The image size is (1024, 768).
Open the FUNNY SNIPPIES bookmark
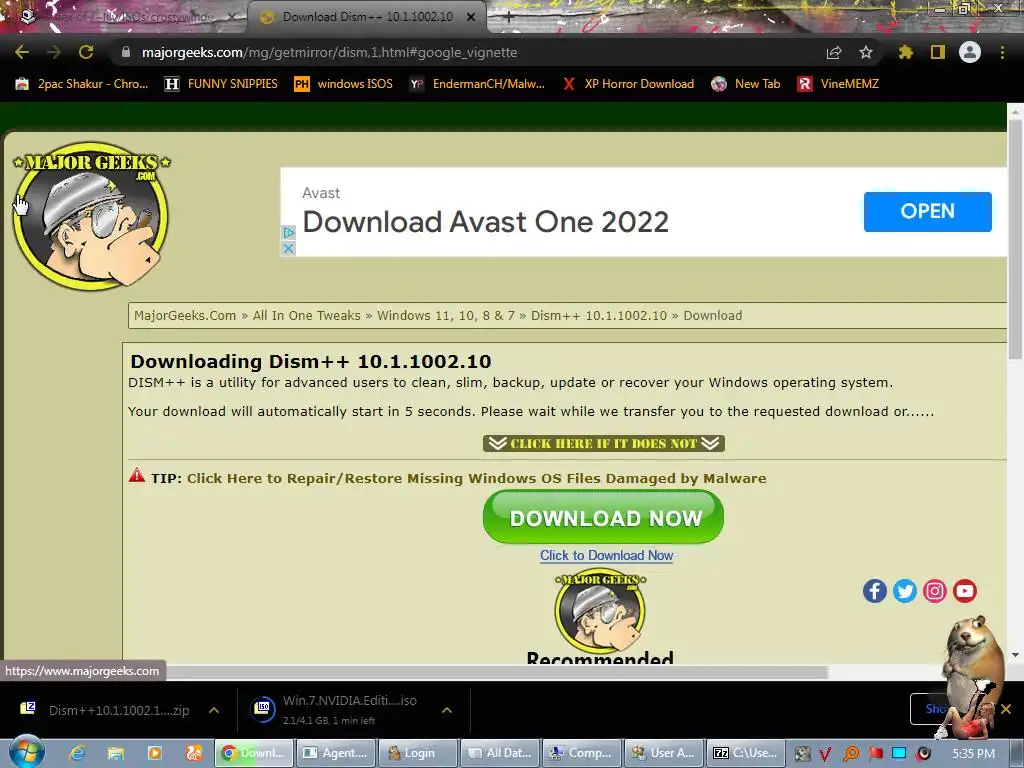[x=221, y=84]
